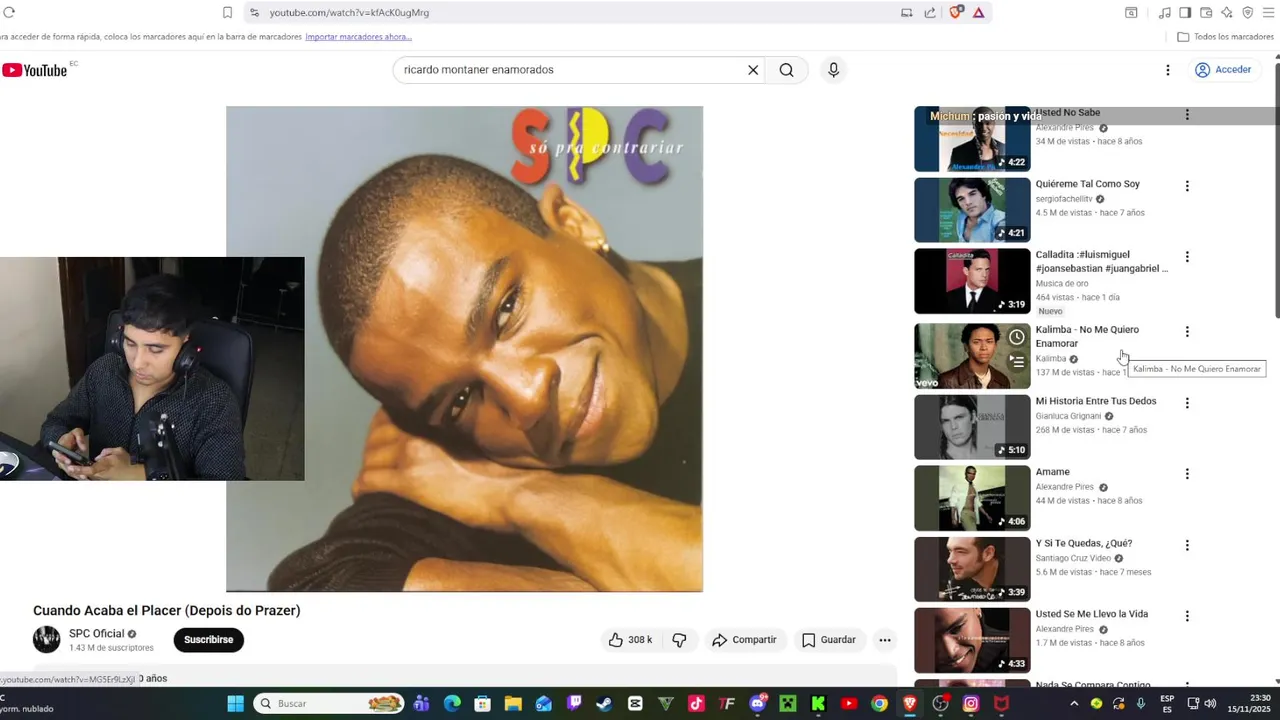Click the Acceder sign-in button
Screen dimensions: 1280x720
click(1223, 70)
